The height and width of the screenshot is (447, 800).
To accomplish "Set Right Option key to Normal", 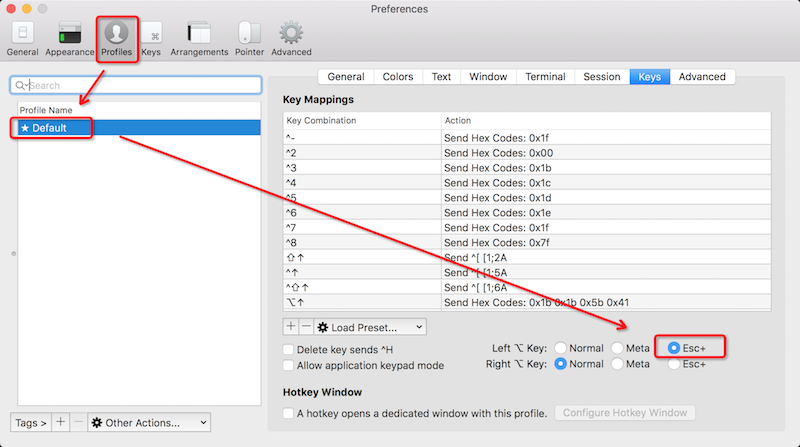I will [560, 364].
